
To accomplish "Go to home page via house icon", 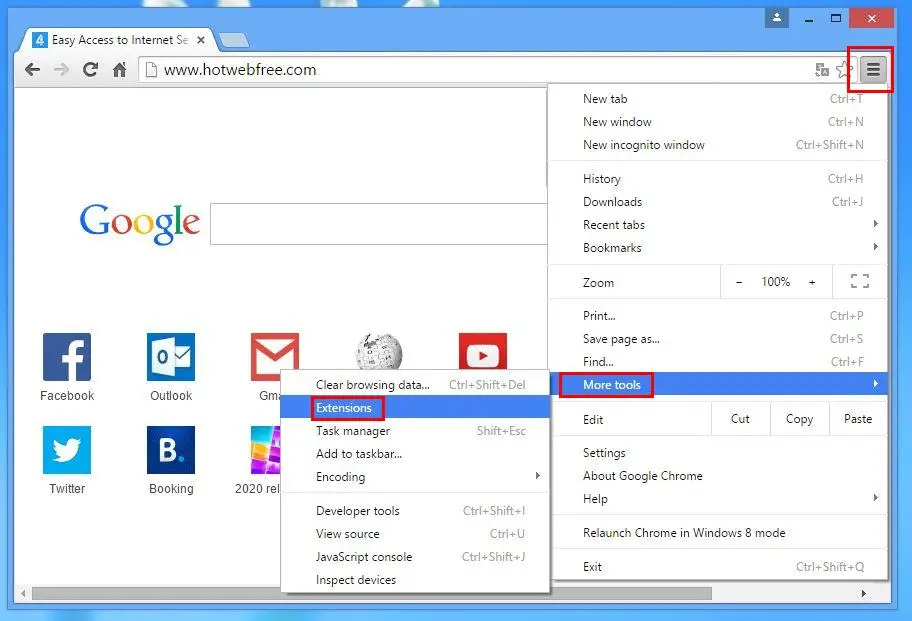I will coord(120,70).
